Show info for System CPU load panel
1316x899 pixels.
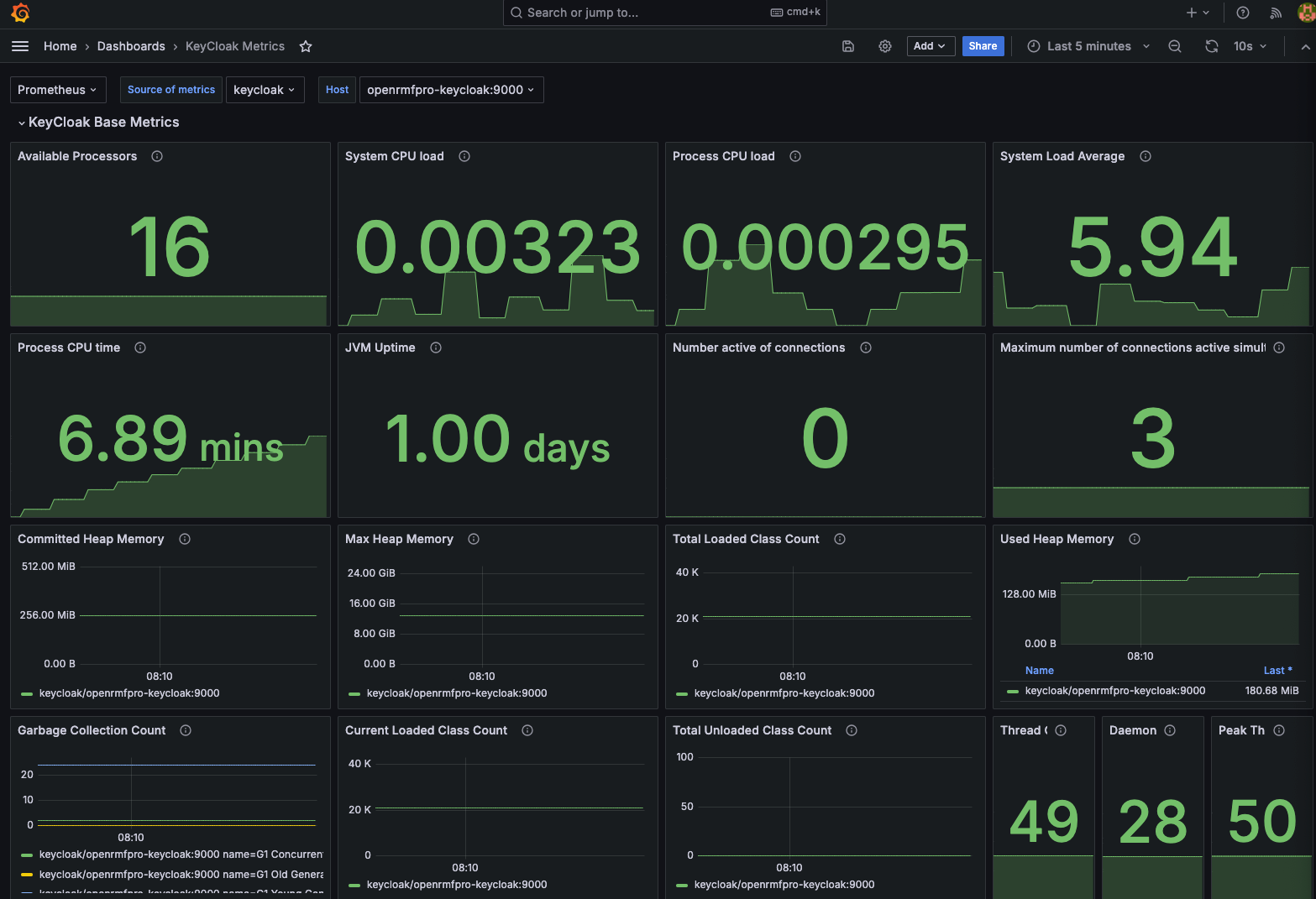(464, 156)
